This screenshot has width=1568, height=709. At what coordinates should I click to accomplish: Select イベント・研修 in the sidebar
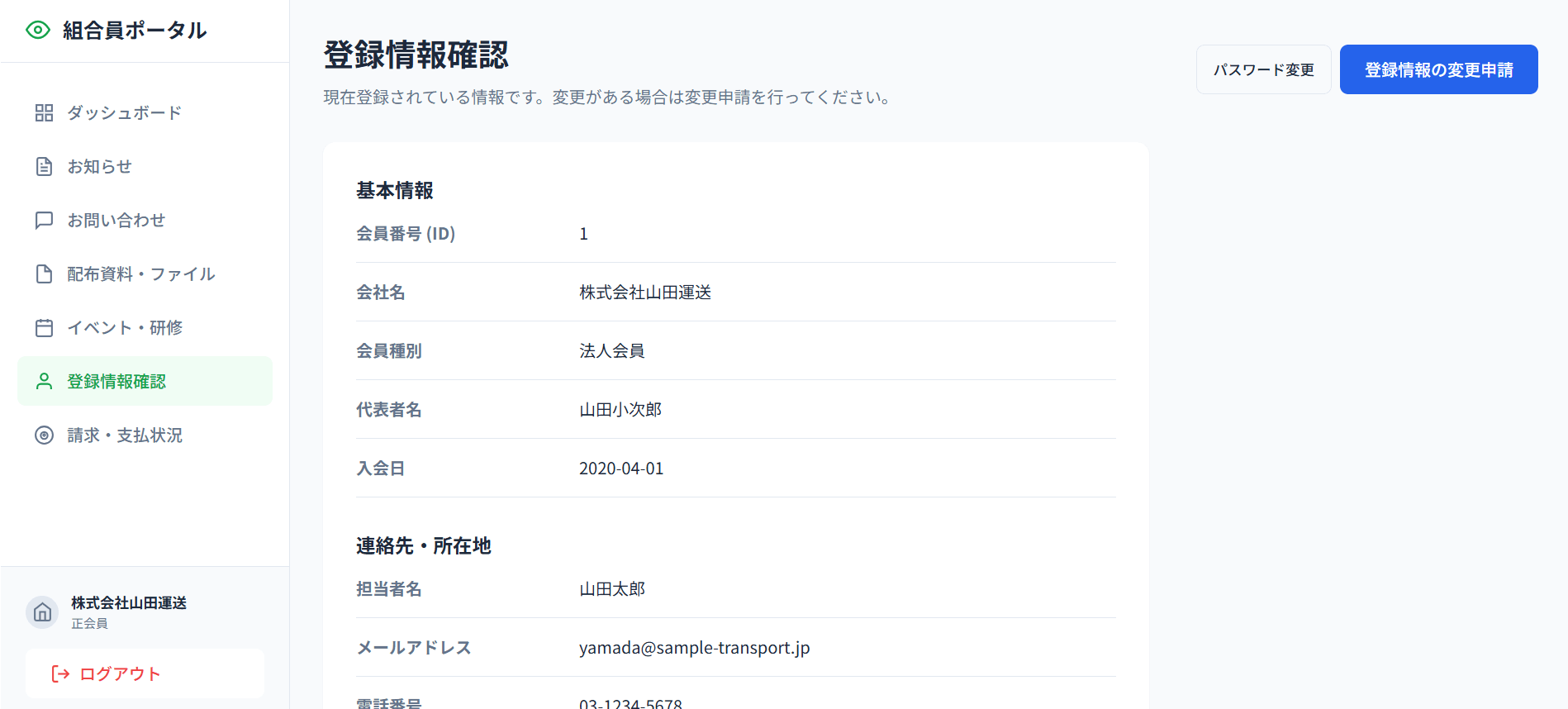(124, 328)
